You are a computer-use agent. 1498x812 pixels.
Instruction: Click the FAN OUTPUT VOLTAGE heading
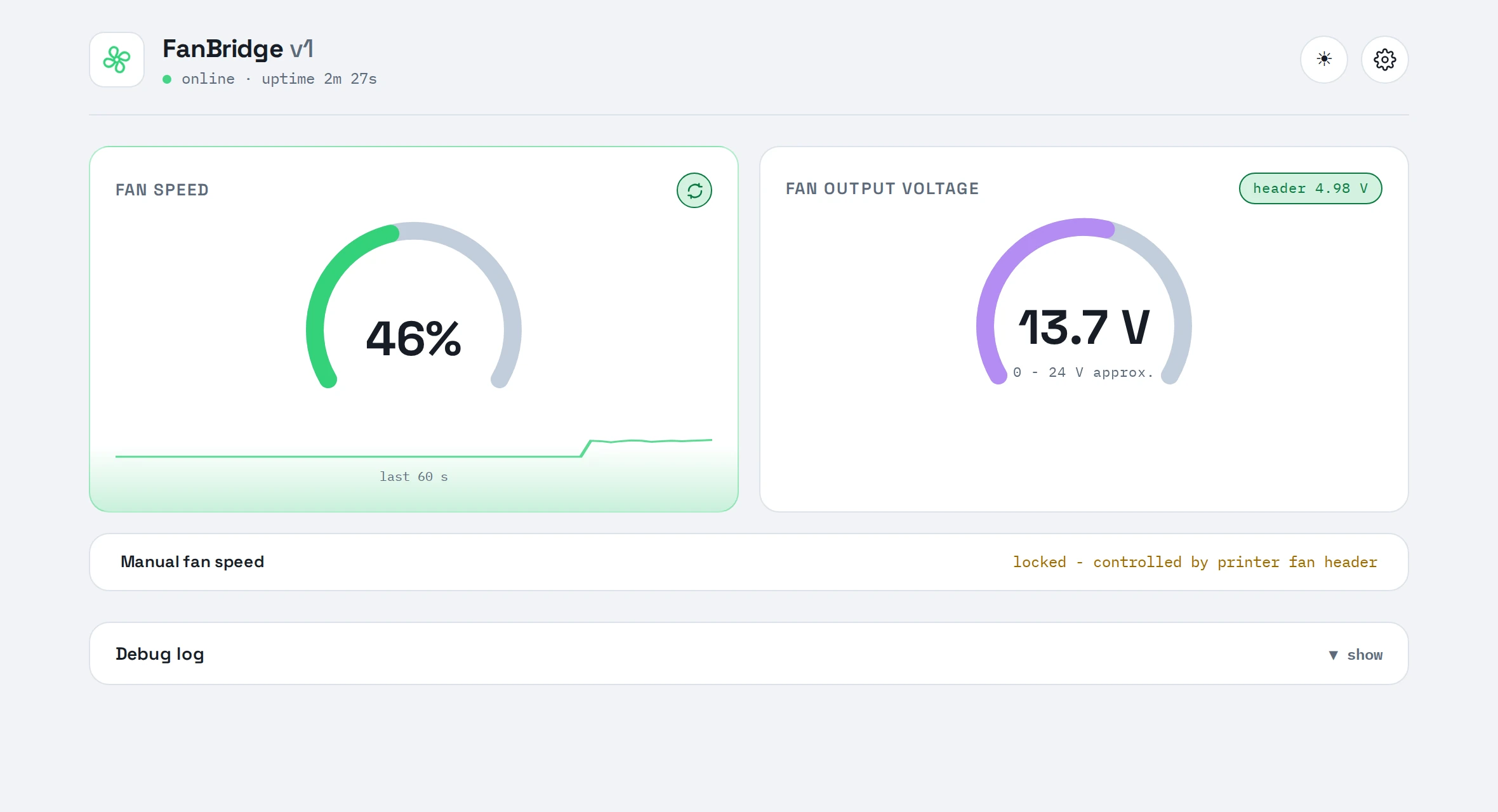point(882,188)
